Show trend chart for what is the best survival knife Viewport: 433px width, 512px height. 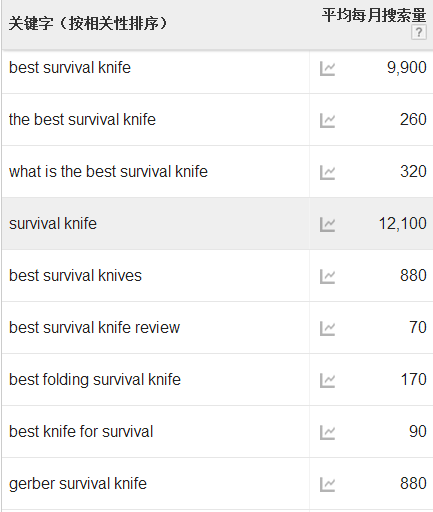pyautogui.click(x=327, y=172)
